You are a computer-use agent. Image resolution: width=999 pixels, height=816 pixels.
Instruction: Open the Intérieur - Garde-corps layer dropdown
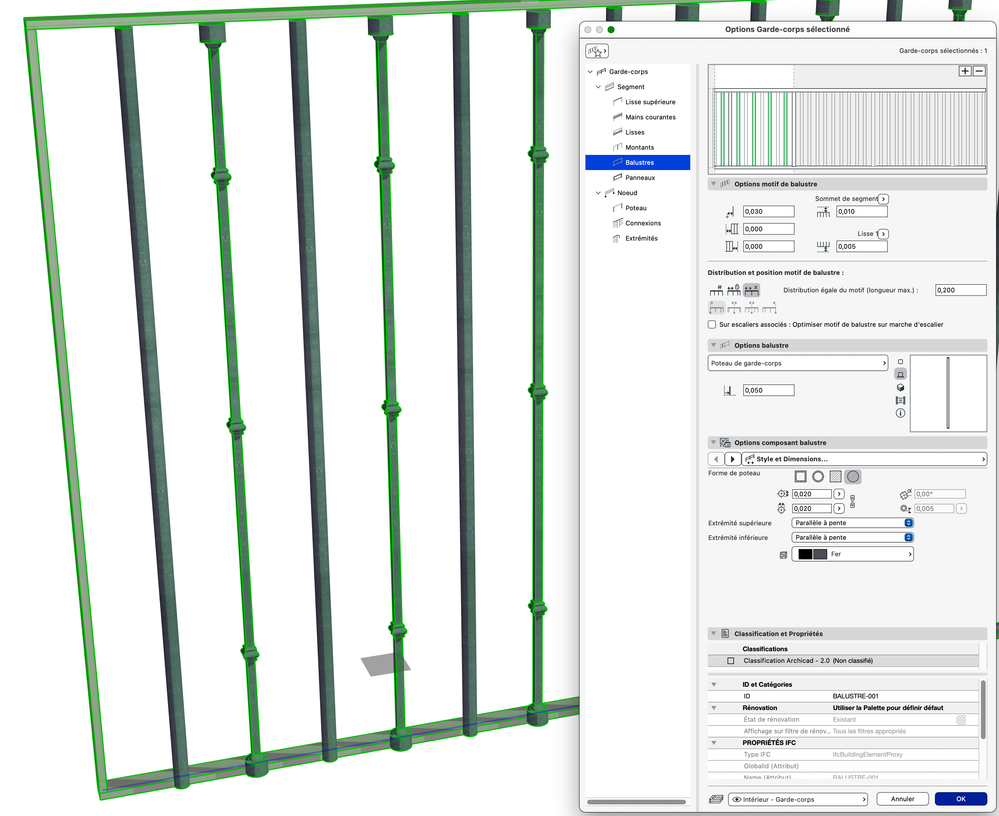coord(798,799)
